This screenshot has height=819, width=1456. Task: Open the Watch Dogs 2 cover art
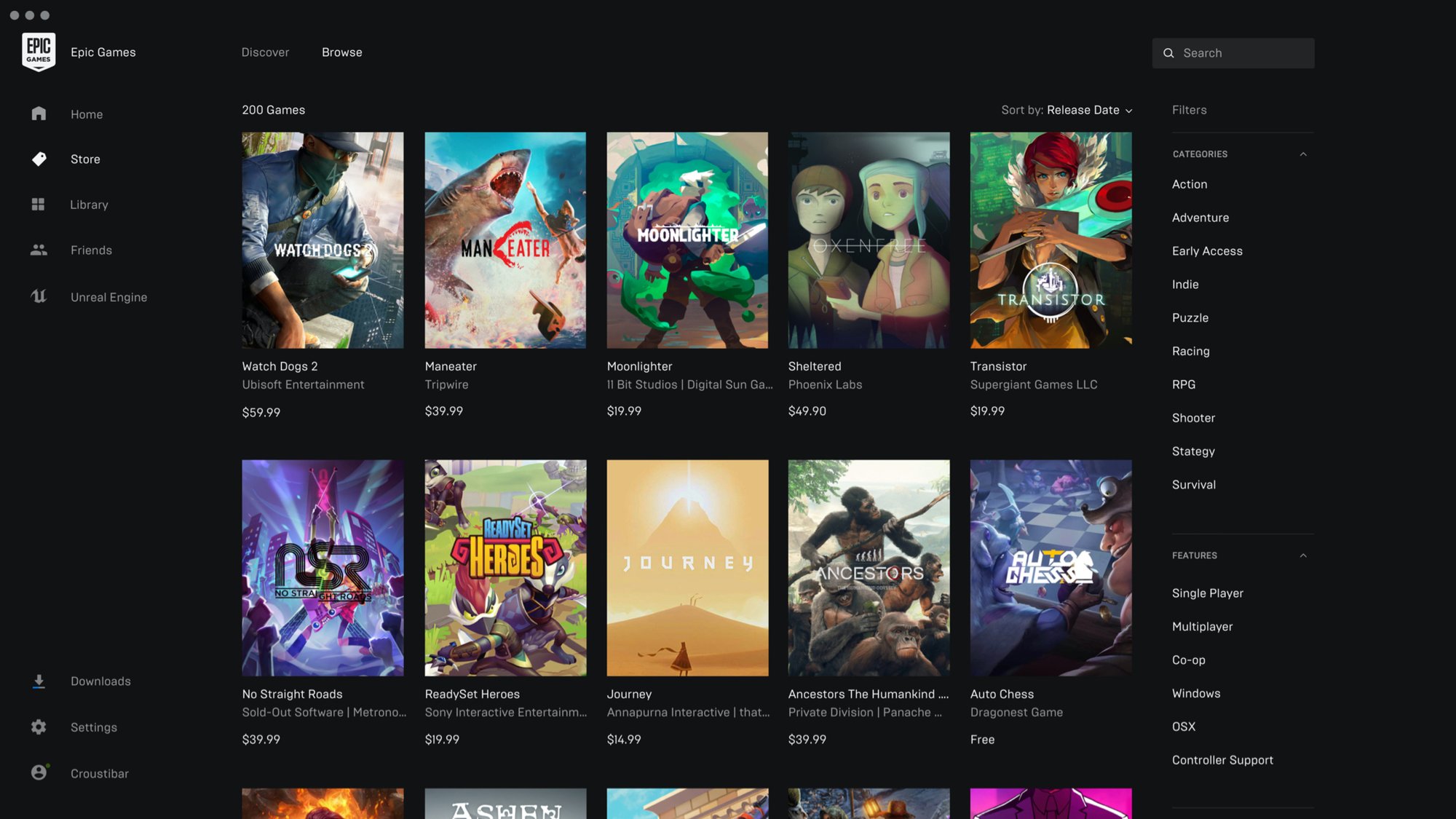(x=323, y=240)
